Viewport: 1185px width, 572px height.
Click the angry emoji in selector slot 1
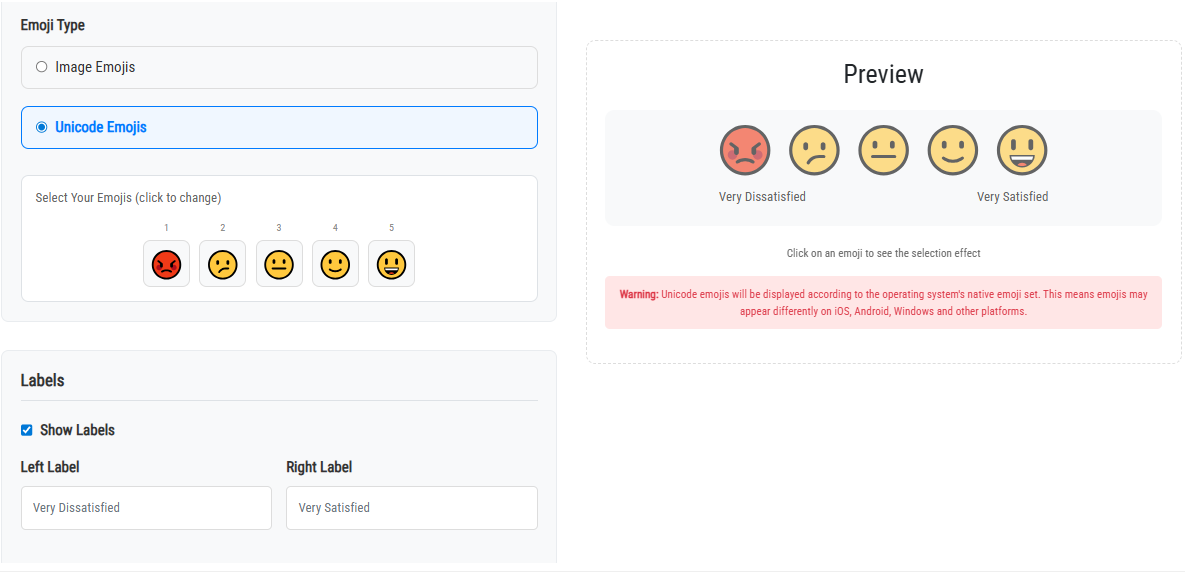[166, 264]
